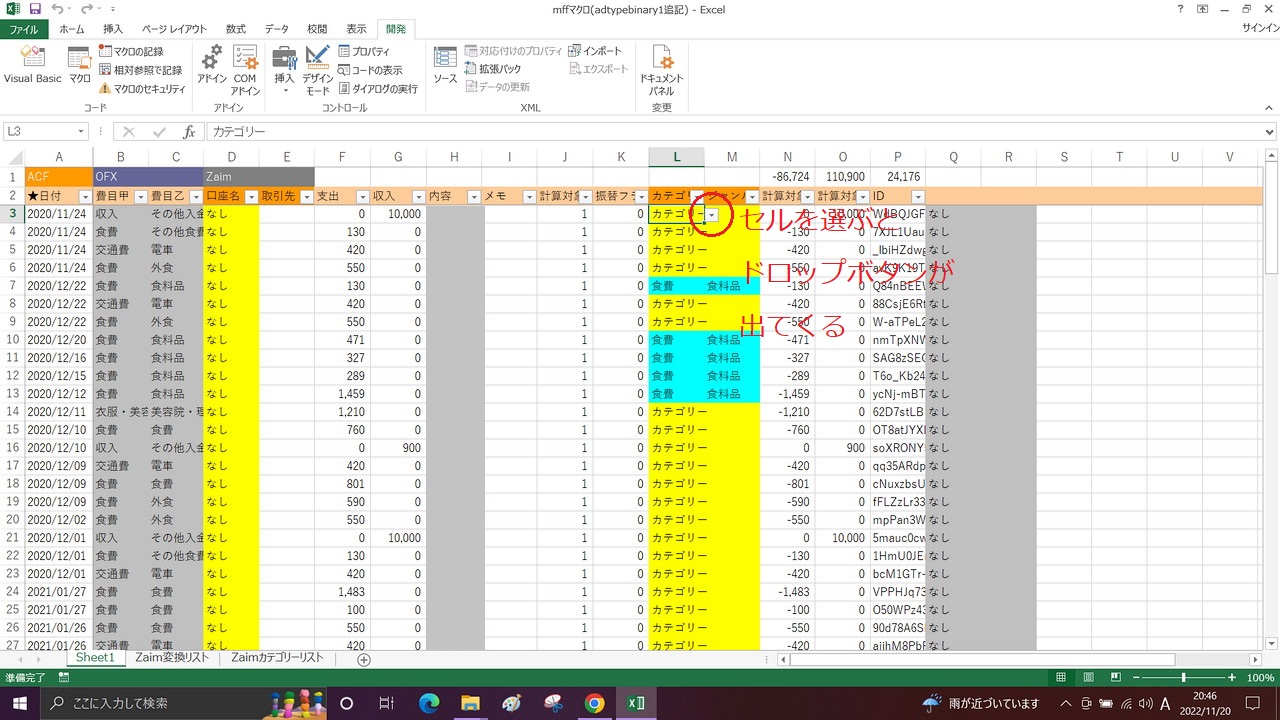This screenshot has width=1280, height=720.
Task: Open the Name Box dropdown
Action: pyautogui.click(x=81, y=132)
